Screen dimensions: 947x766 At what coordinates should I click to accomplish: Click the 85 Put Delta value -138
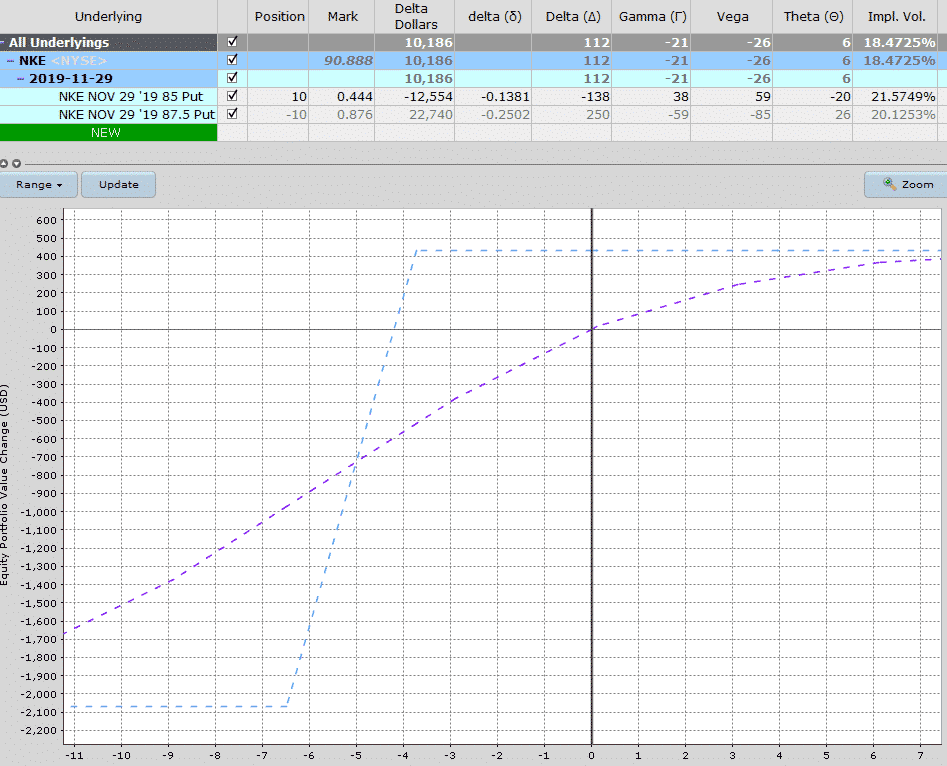point(594,97)
